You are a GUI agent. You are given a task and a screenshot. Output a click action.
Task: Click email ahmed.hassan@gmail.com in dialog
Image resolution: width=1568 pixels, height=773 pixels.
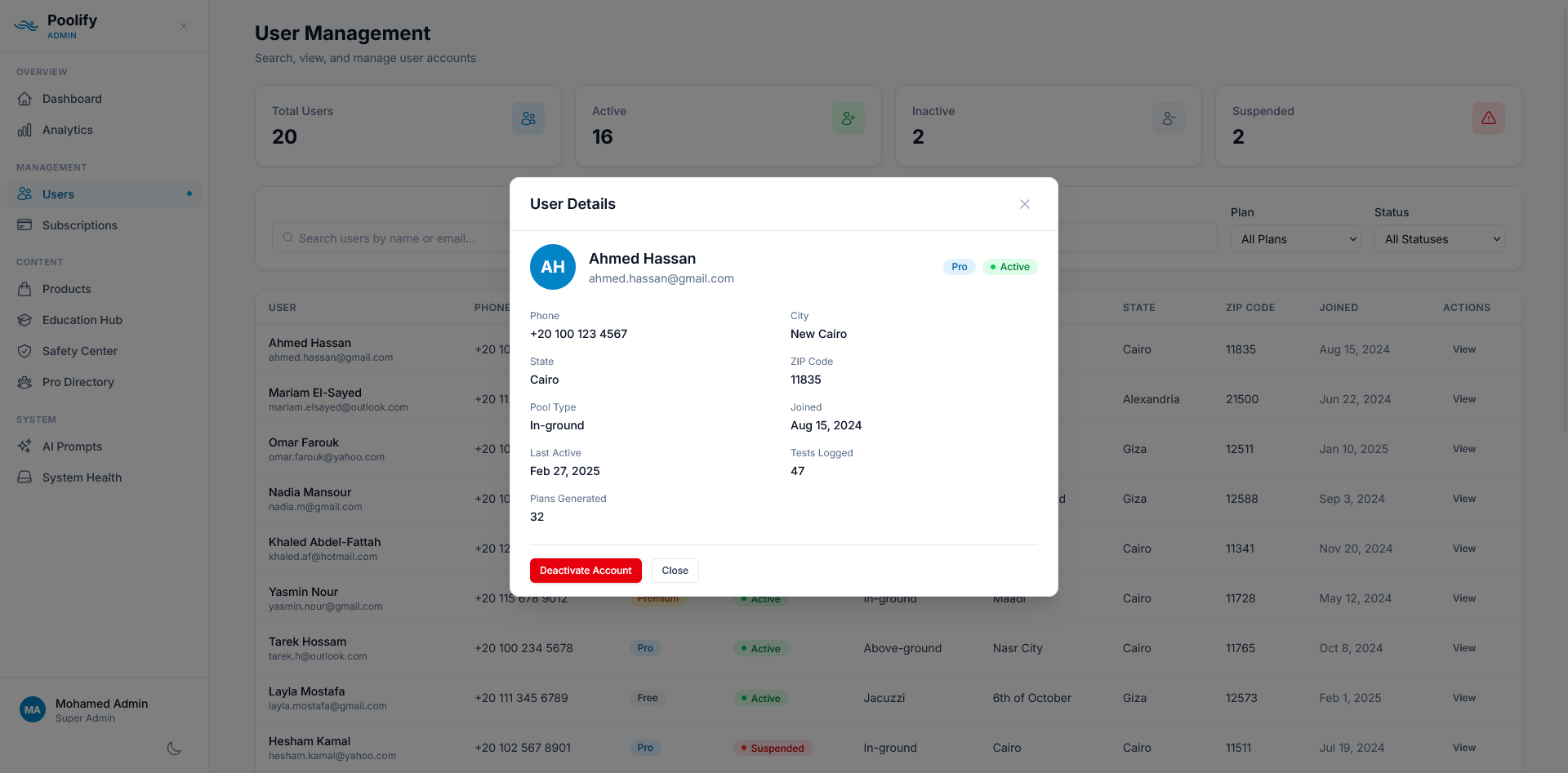click(661, 278)
